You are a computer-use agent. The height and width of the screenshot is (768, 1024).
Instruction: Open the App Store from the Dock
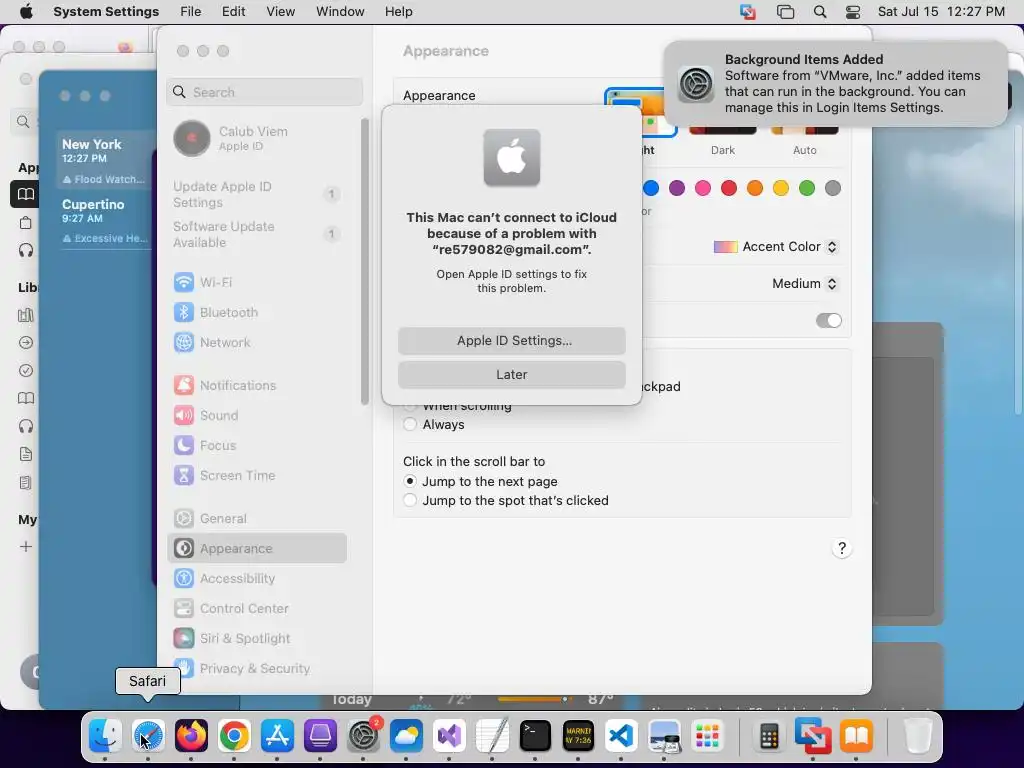pos(278,736)
